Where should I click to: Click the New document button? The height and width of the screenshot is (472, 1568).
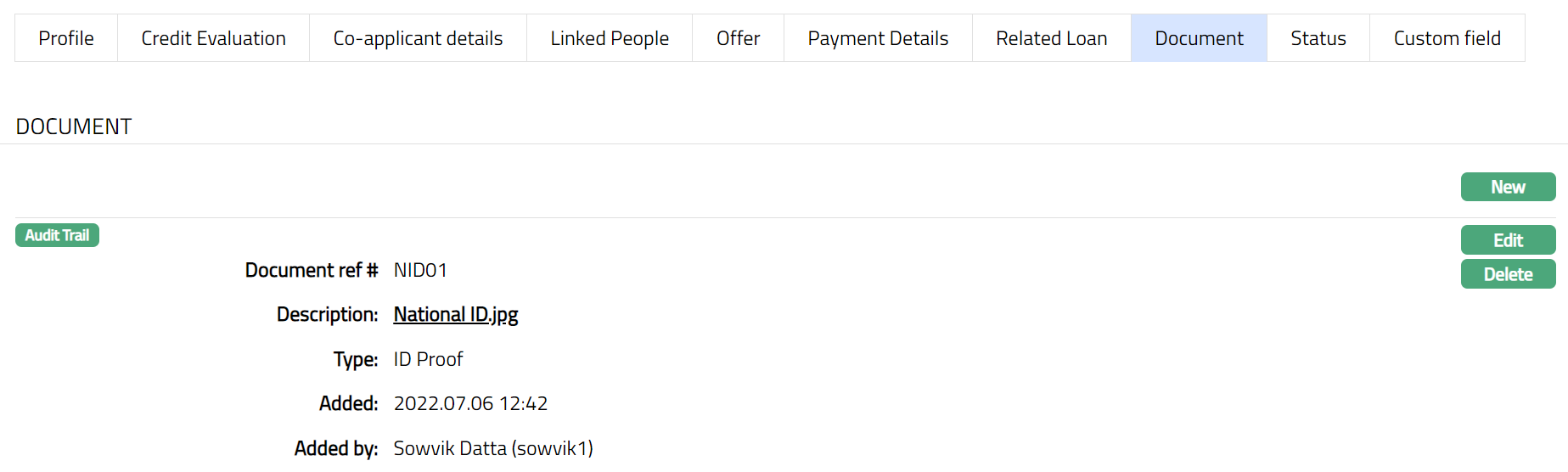[1508, 187]
